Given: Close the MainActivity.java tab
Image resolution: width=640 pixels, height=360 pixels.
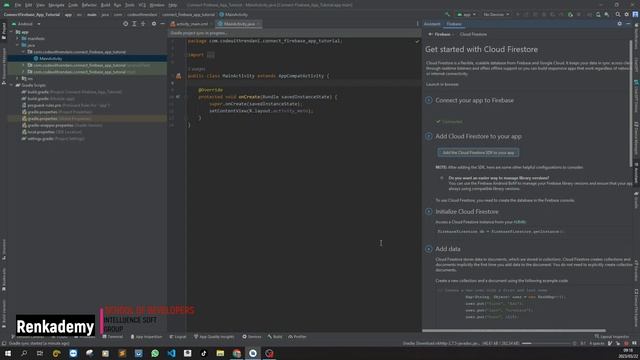Looking at the screenshot, I should click(258, 24).
